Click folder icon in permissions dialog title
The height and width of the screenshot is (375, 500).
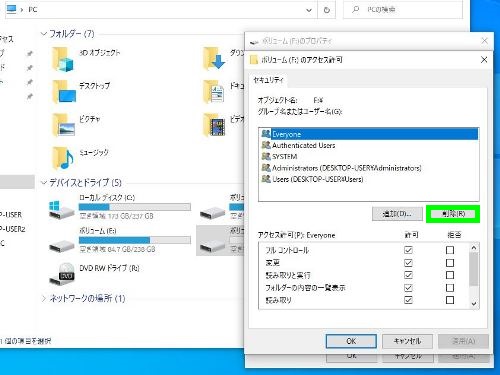[x=254, y=60]
